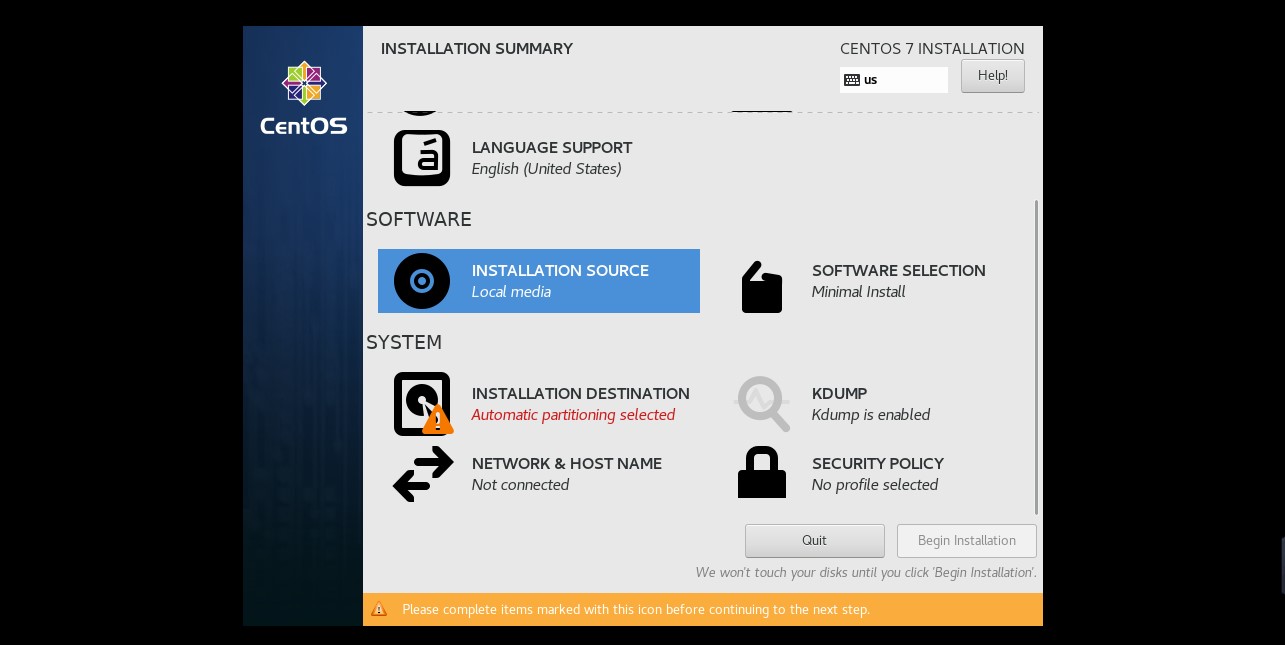
Task: Click the Quit button
Action: click(x=815, y=541)
